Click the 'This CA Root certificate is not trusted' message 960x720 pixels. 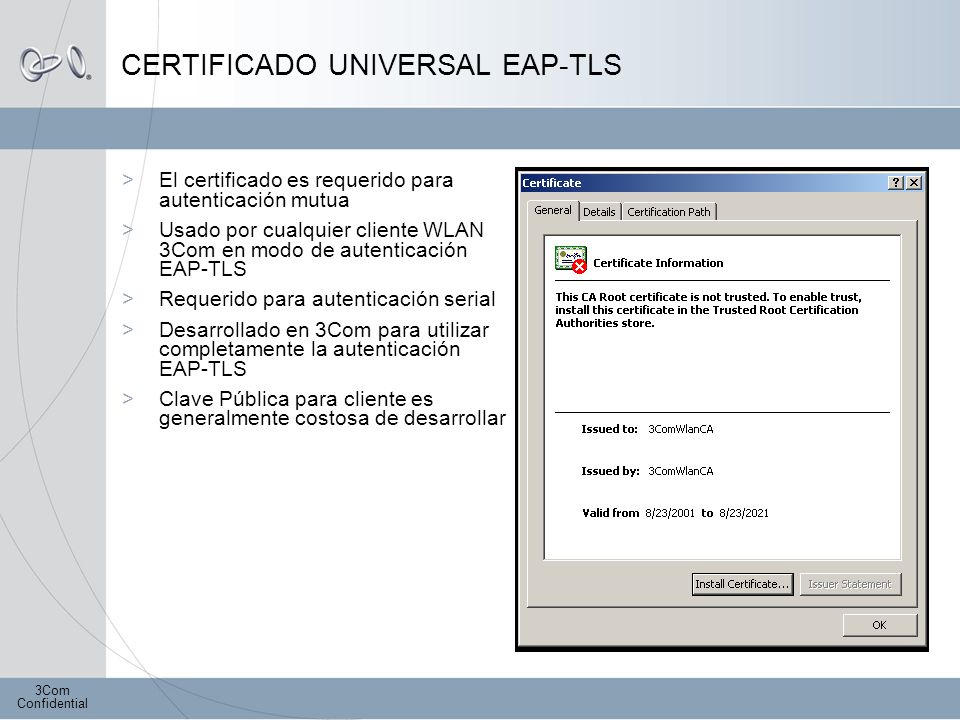click(708, 310)
